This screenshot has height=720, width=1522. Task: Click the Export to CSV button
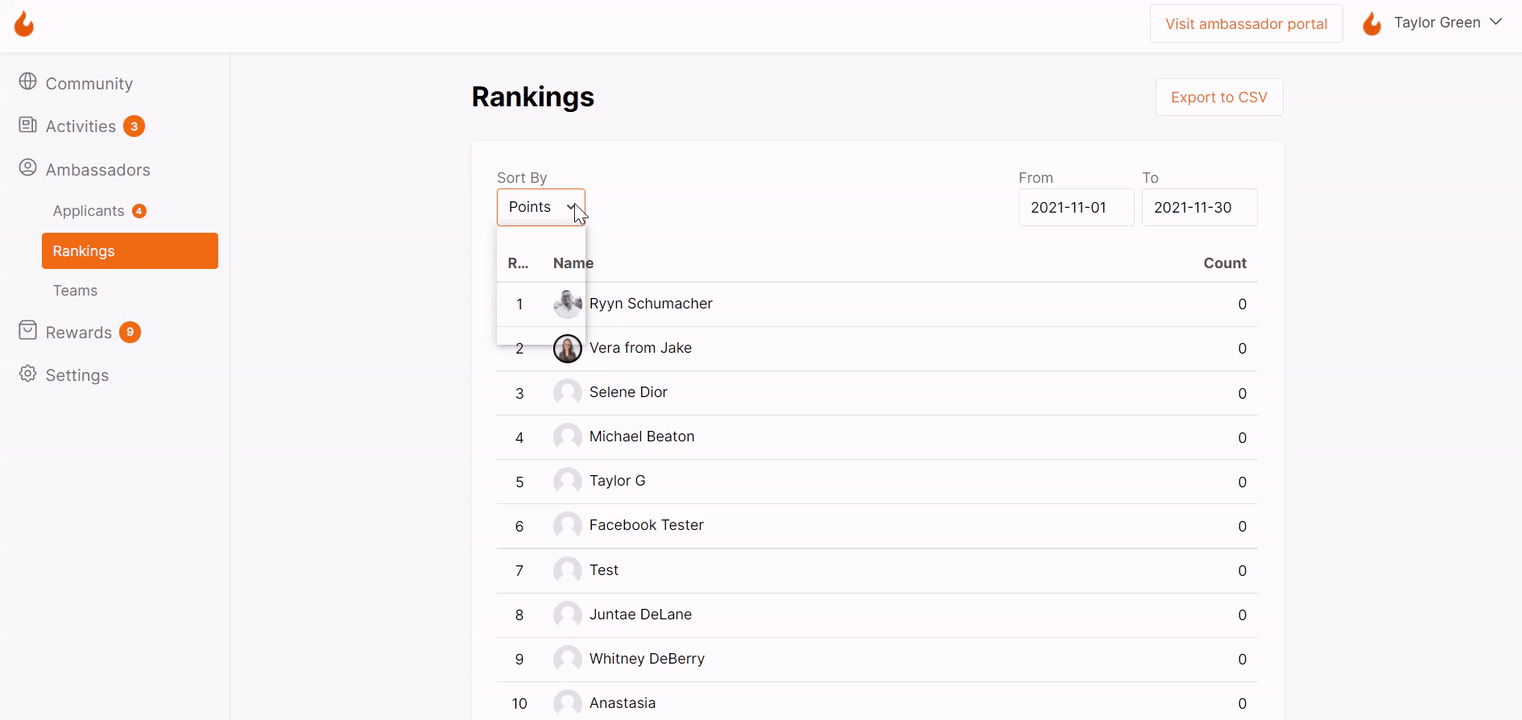click(x=1219, y=97)
